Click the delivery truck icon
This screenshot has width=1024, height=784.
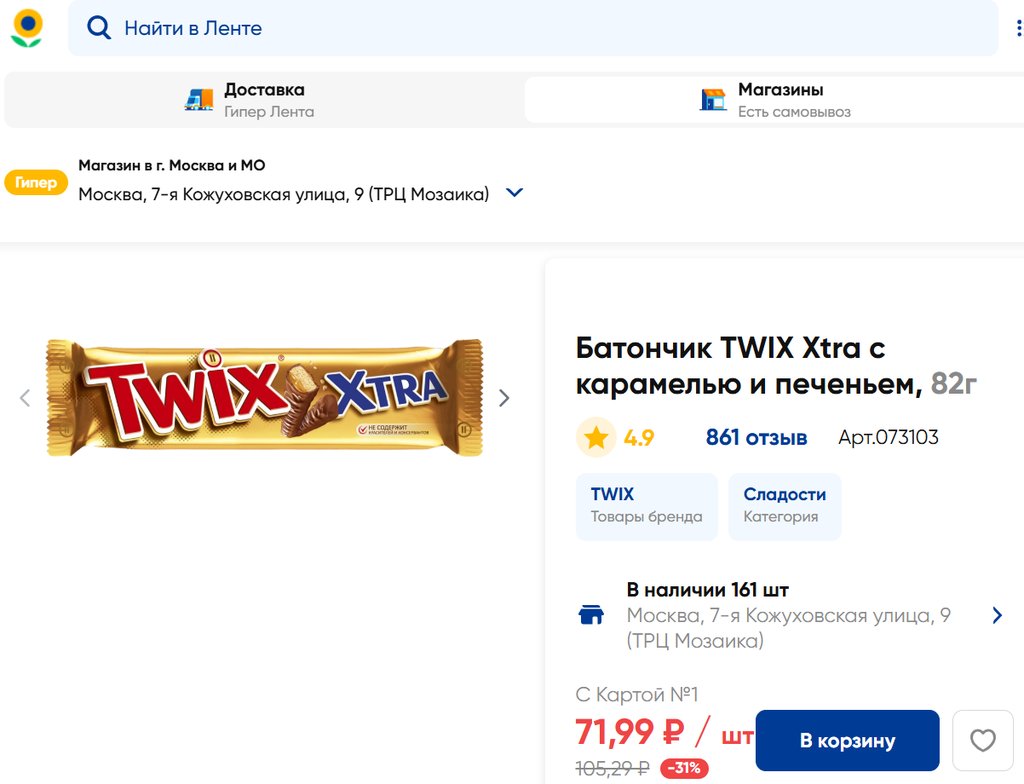(x=199, y=99)
